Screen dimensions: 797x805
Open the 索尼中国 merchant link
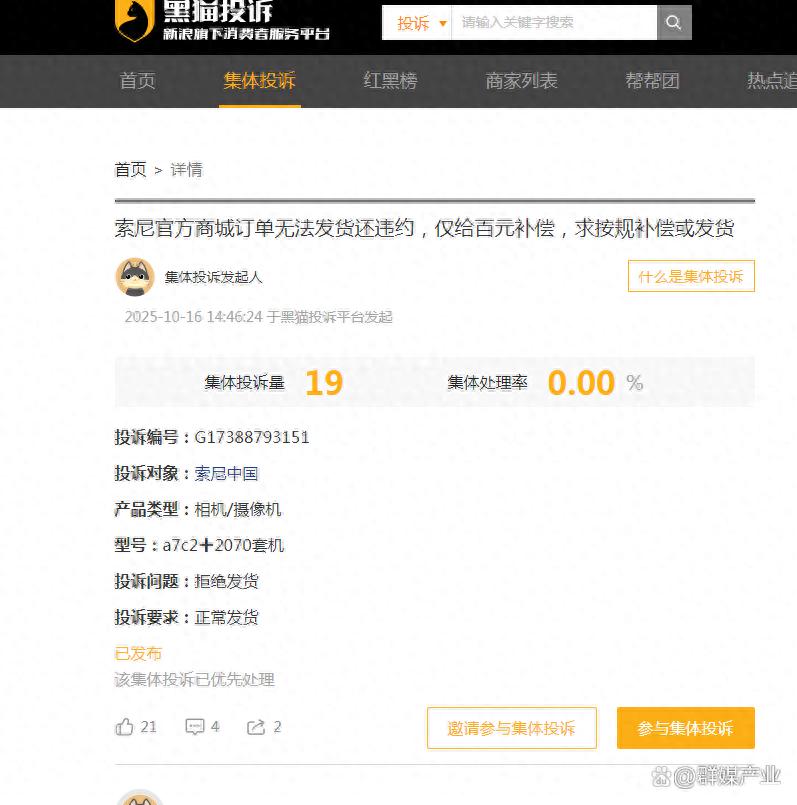pyautogui.click(x=226, y=473)
